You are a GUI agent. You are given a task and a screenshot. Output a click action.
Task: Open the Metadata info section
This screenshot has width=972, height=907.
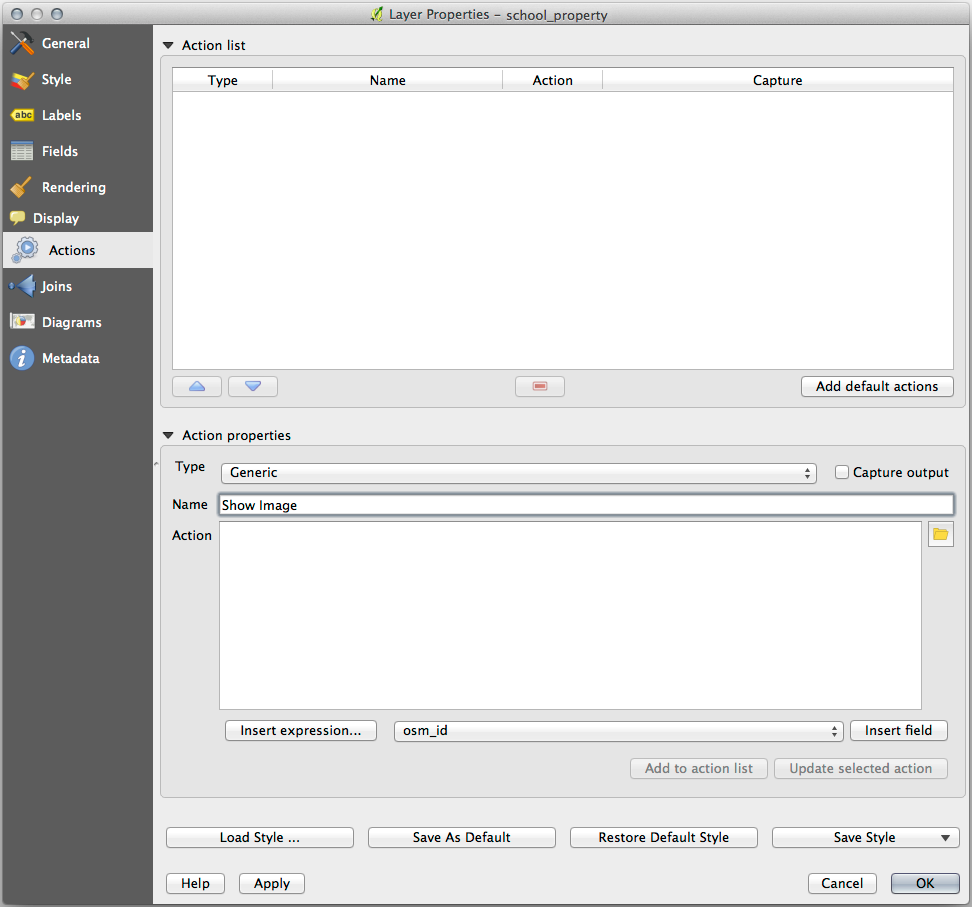click(70, 358)
